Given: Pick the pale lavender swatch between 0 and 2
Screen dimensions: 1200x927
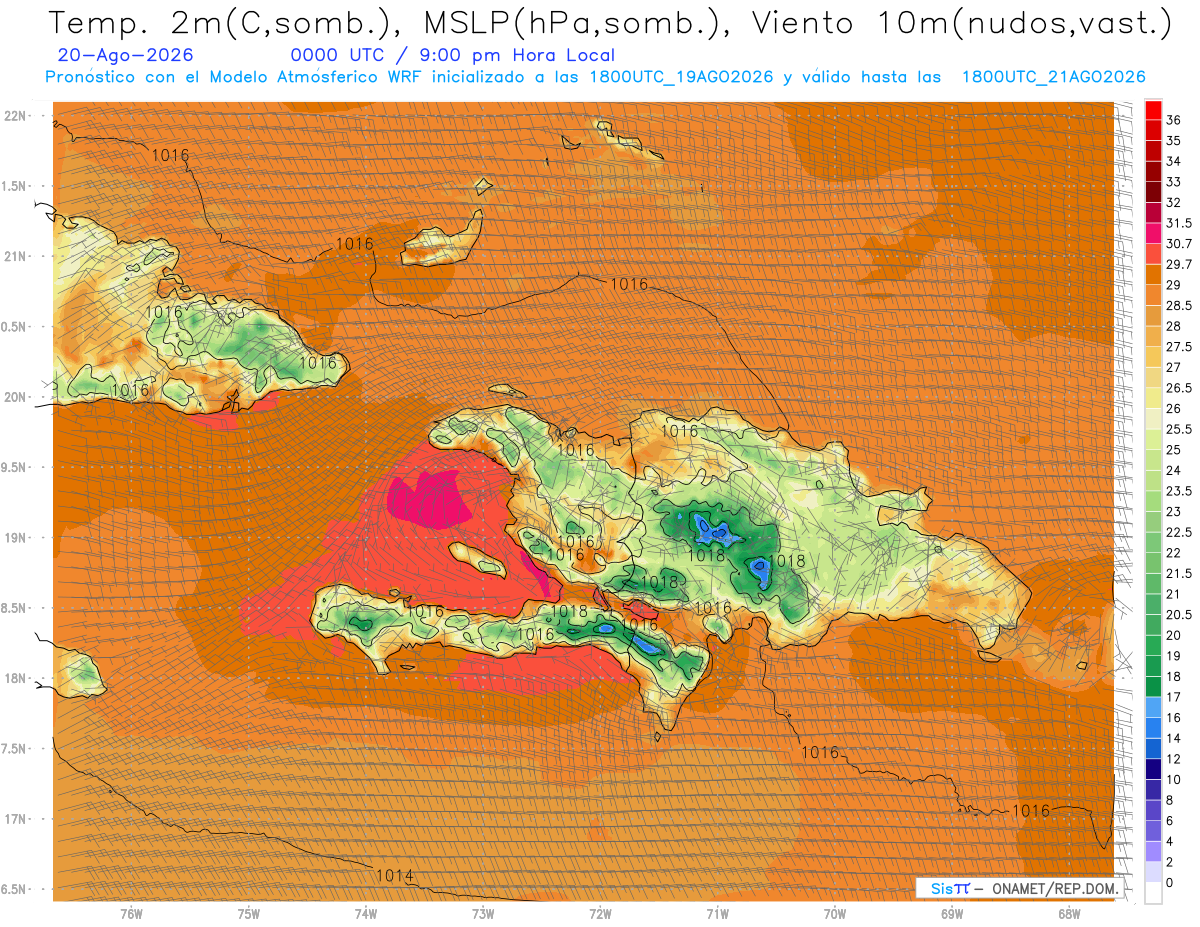Looking at the screenshot, I should (1153, 871).
